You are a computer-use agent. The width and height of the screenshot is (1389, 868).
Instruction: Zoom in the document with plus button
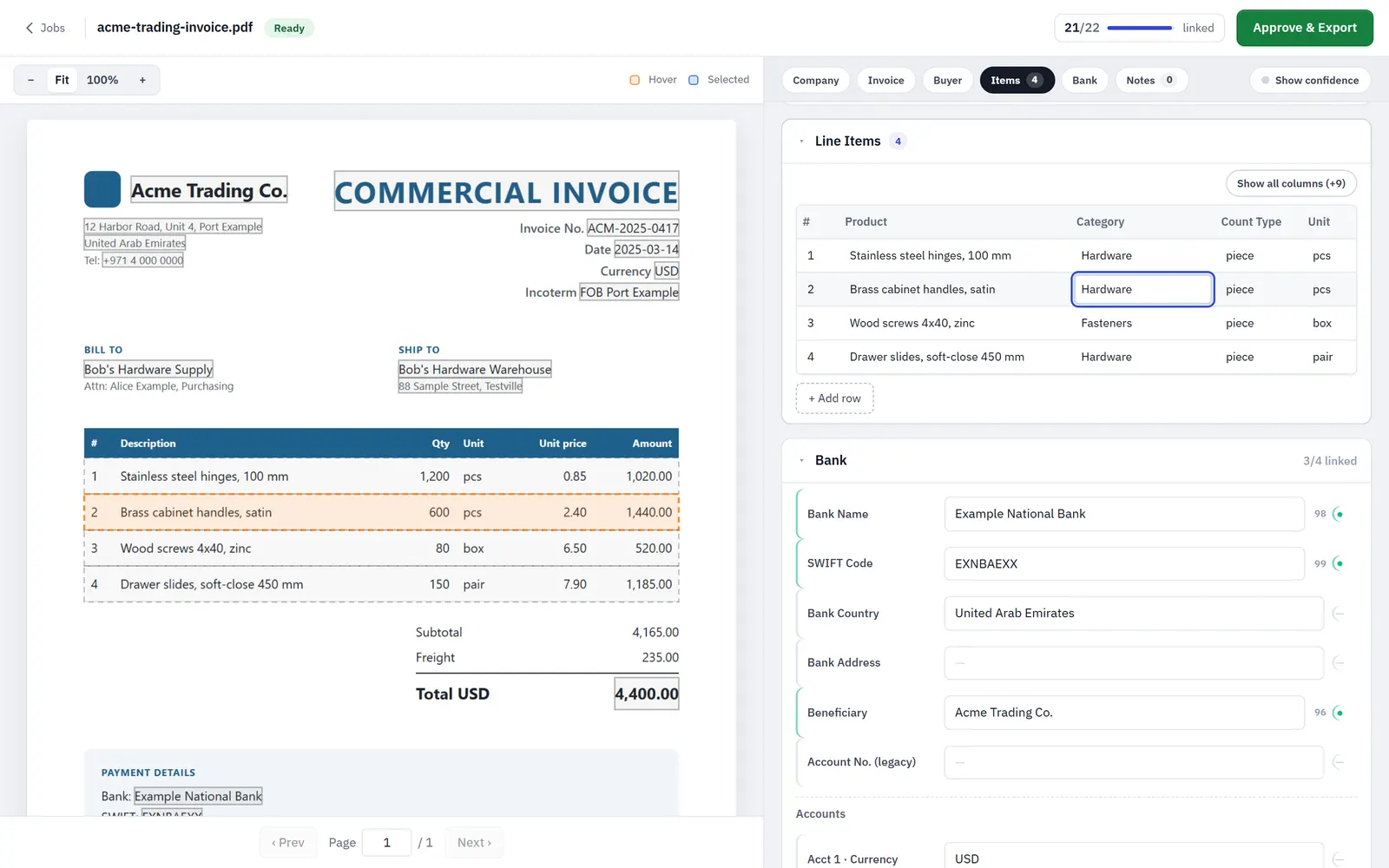click(142, 80)
